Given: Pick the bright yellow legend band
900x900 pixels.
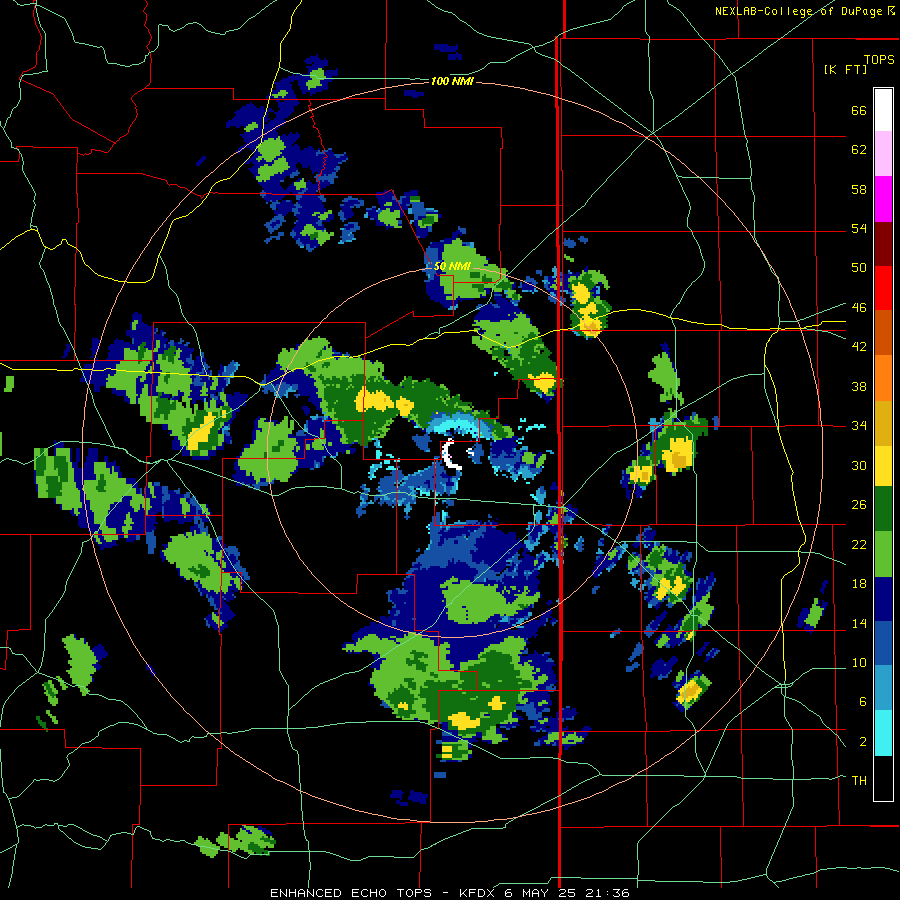Looking at the screenshot, I should [883, 465].
